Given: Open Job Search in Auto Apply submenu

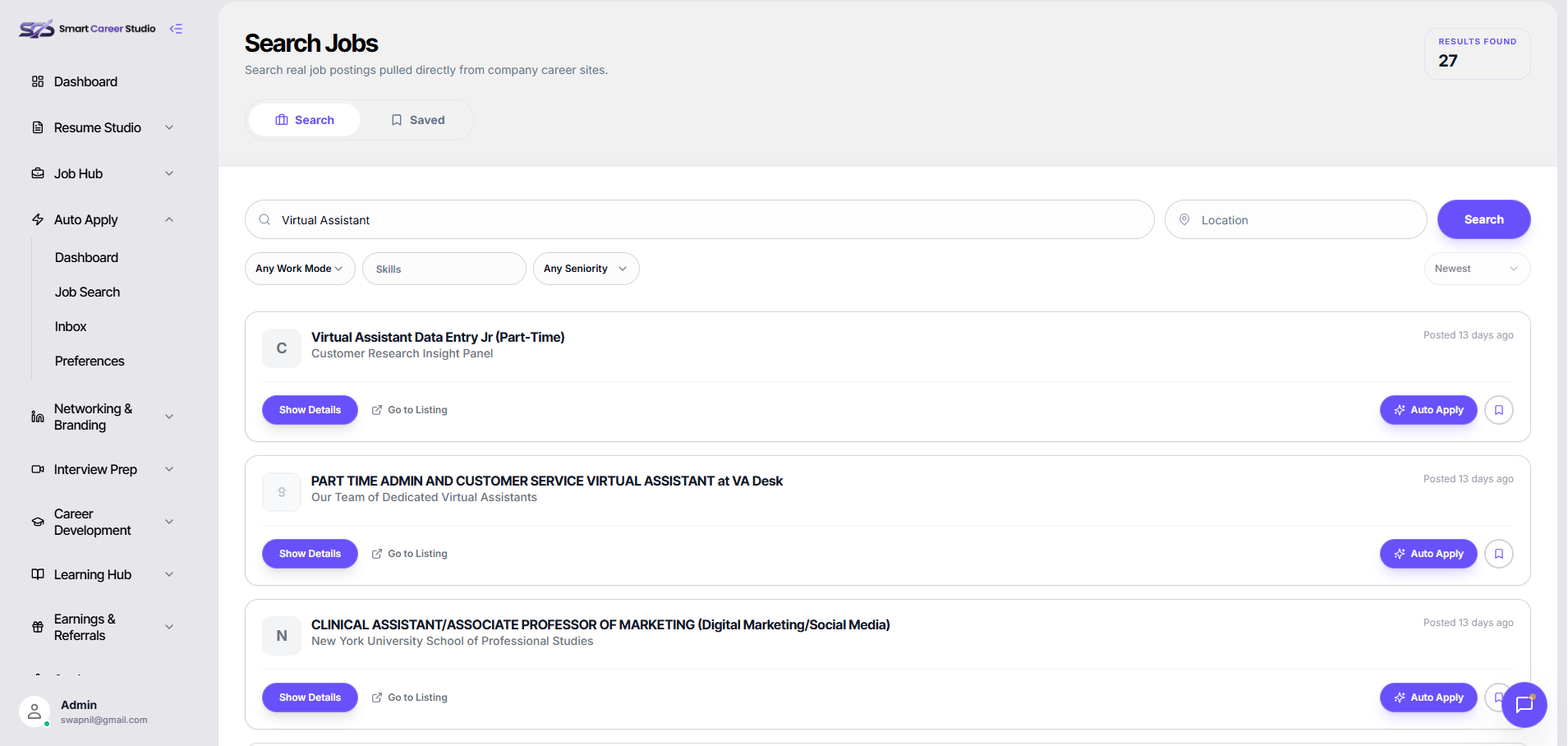Looking at the screenshot, I should 87,292.
